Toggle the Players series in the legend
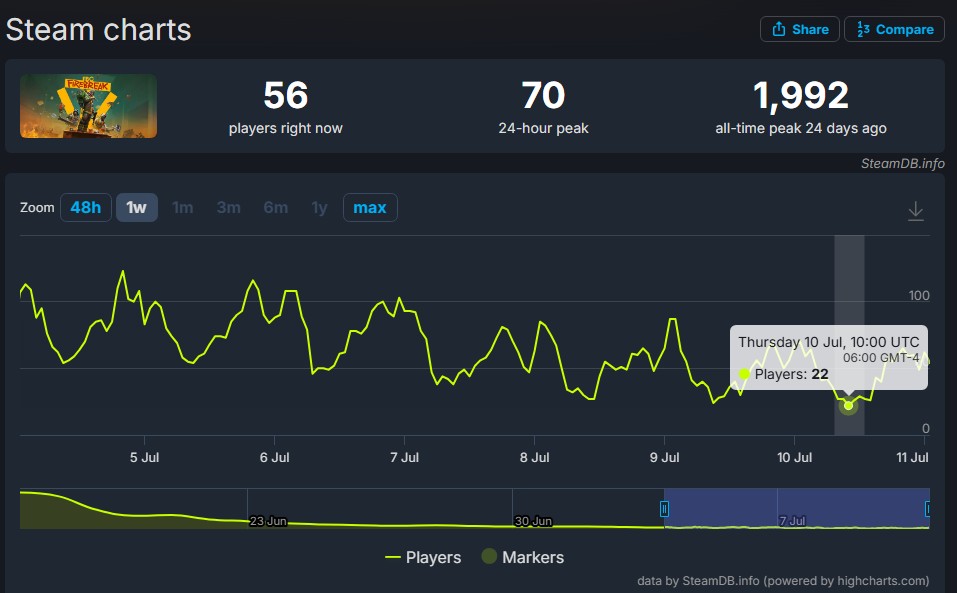 click(423, 557)
